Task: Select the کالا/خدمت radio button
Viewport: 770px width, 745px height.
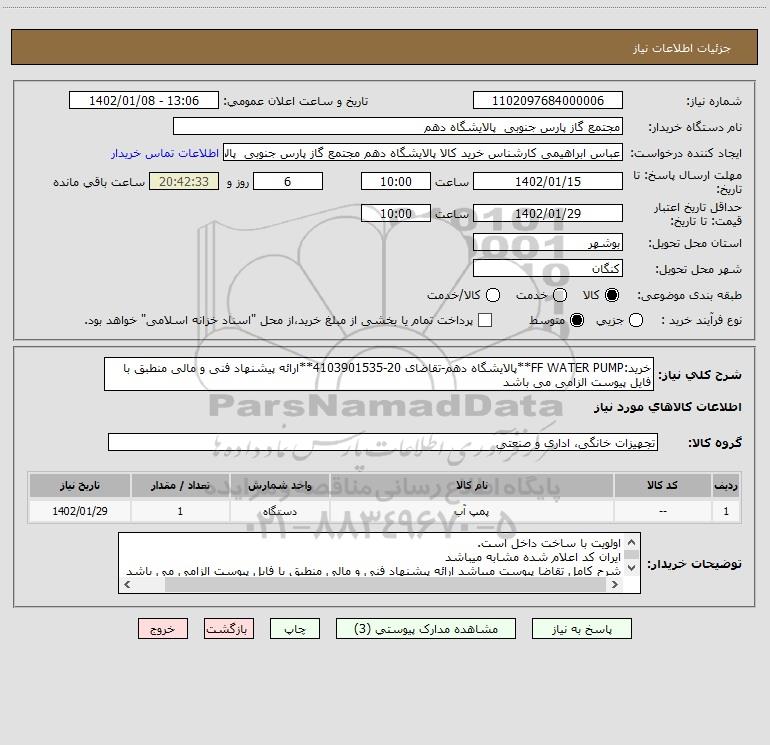Action: tap(493, 295)
